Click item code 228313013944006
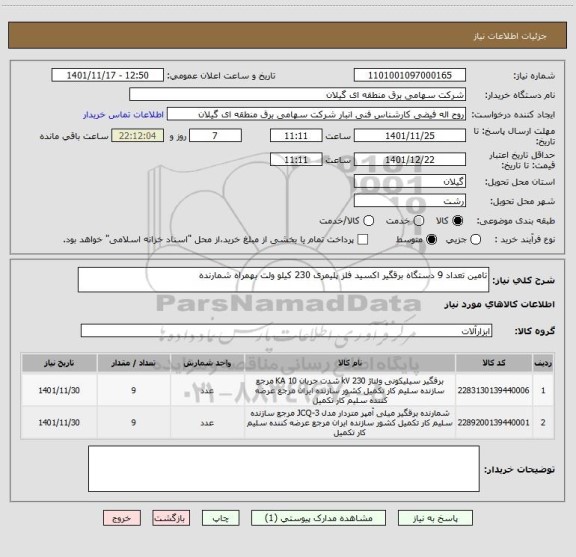 pyautogui.click(x=493, y=390)
